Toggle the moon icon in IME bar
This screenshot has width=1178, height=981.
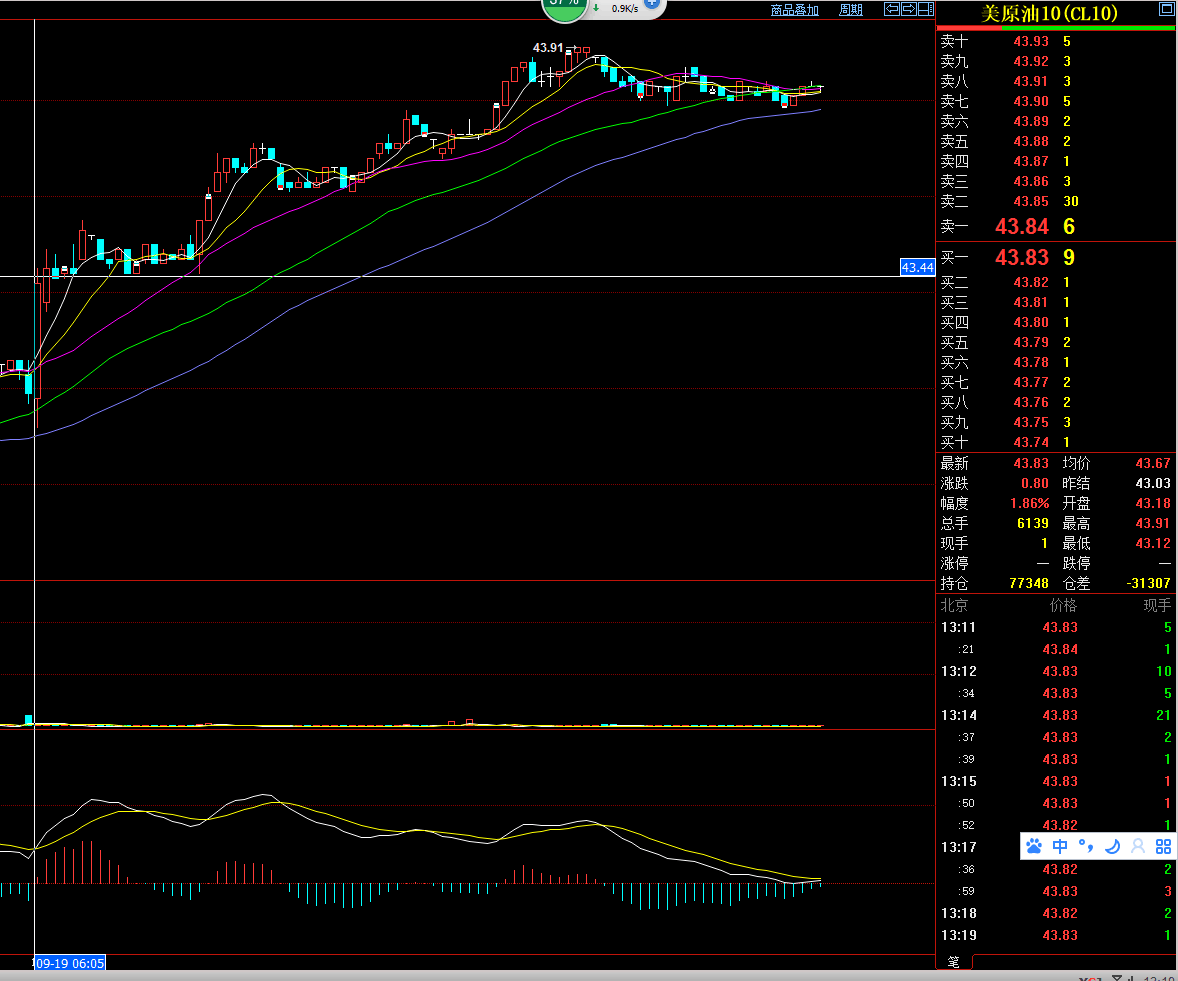tap(1111, 847)
